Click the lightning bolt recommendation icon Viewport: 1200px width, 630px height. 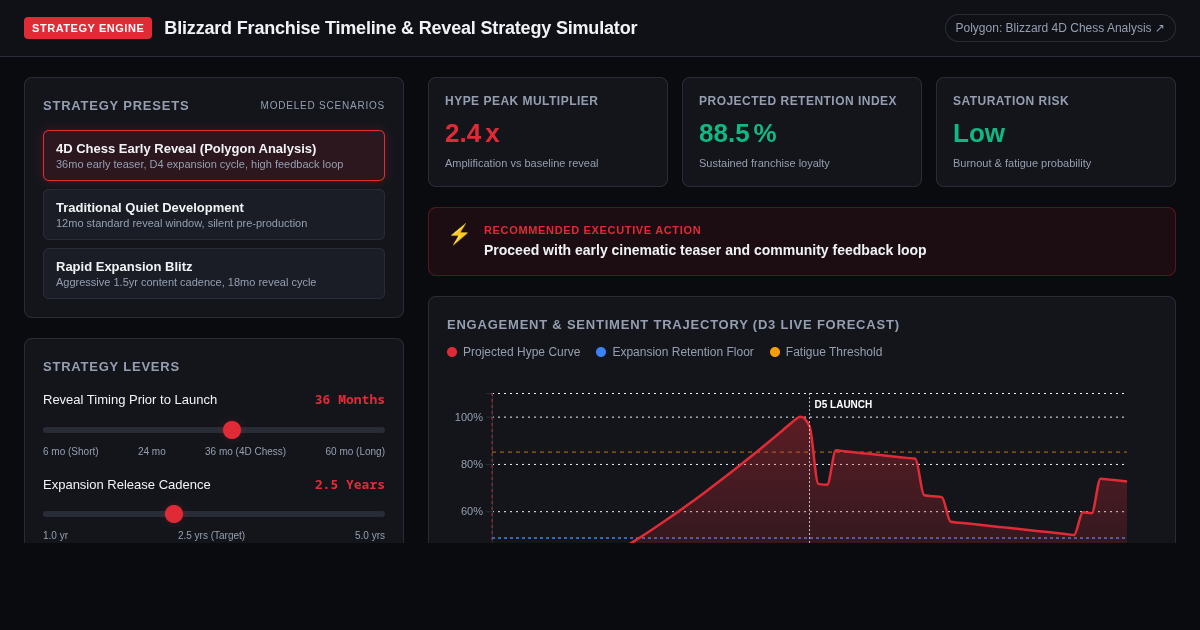coord(459,234)
